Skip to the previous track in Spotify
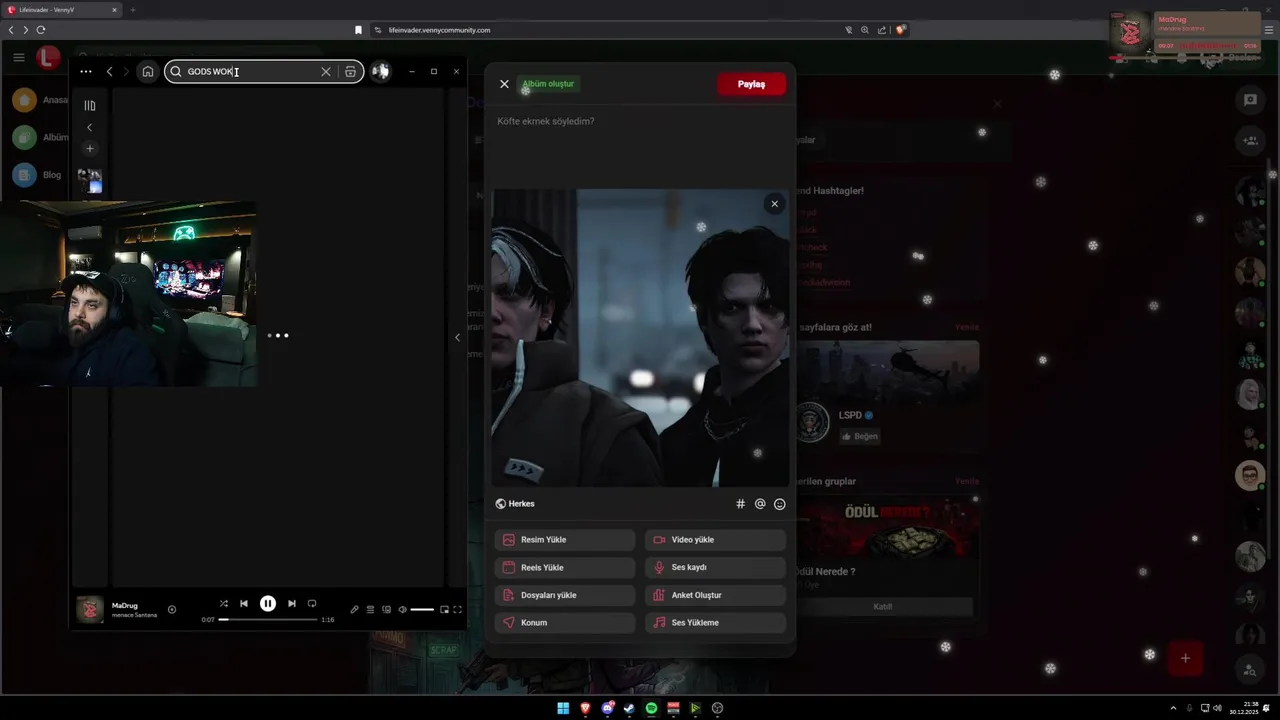Viewport: 1280px width, 720px height. point(243,604)
